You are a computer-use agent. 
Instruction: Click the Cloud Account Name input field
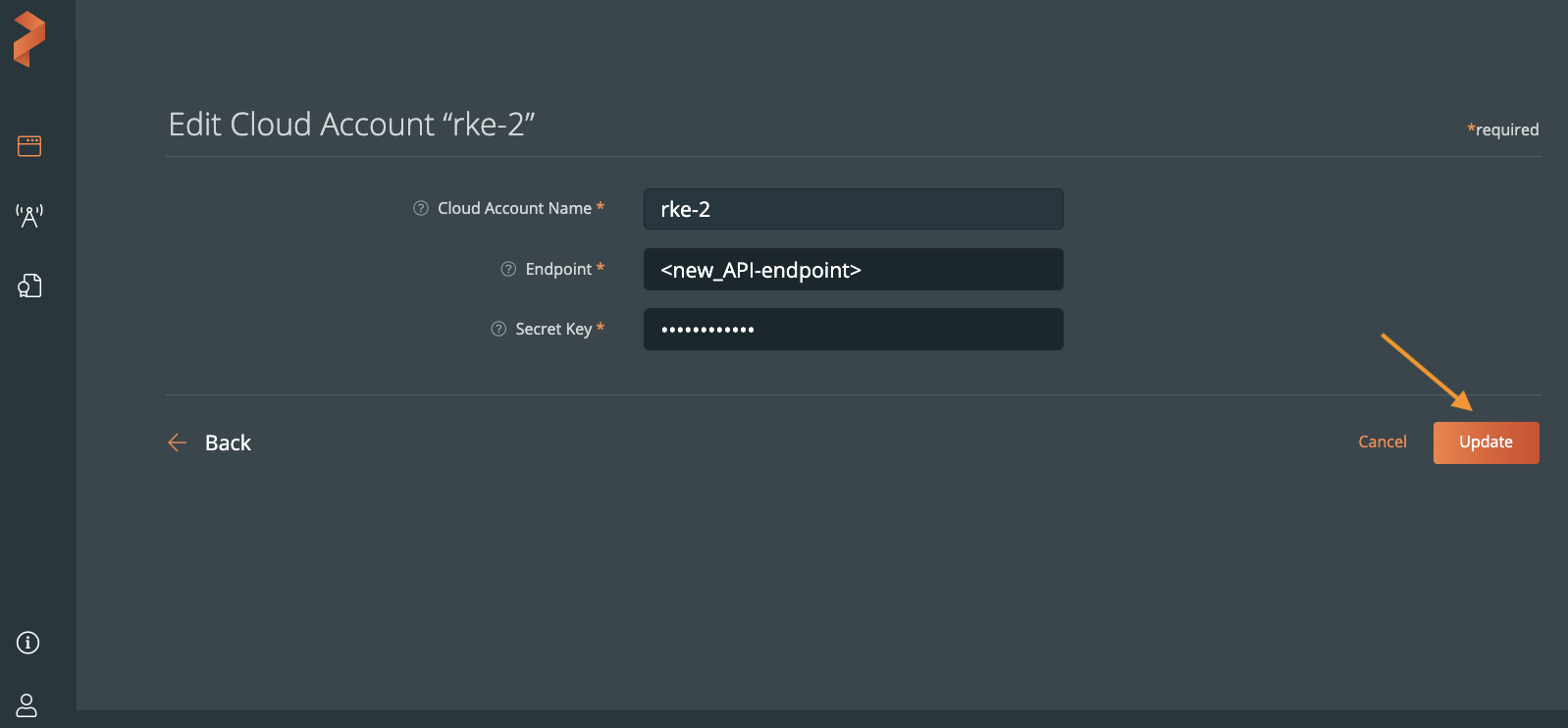[x=853, y=209]
